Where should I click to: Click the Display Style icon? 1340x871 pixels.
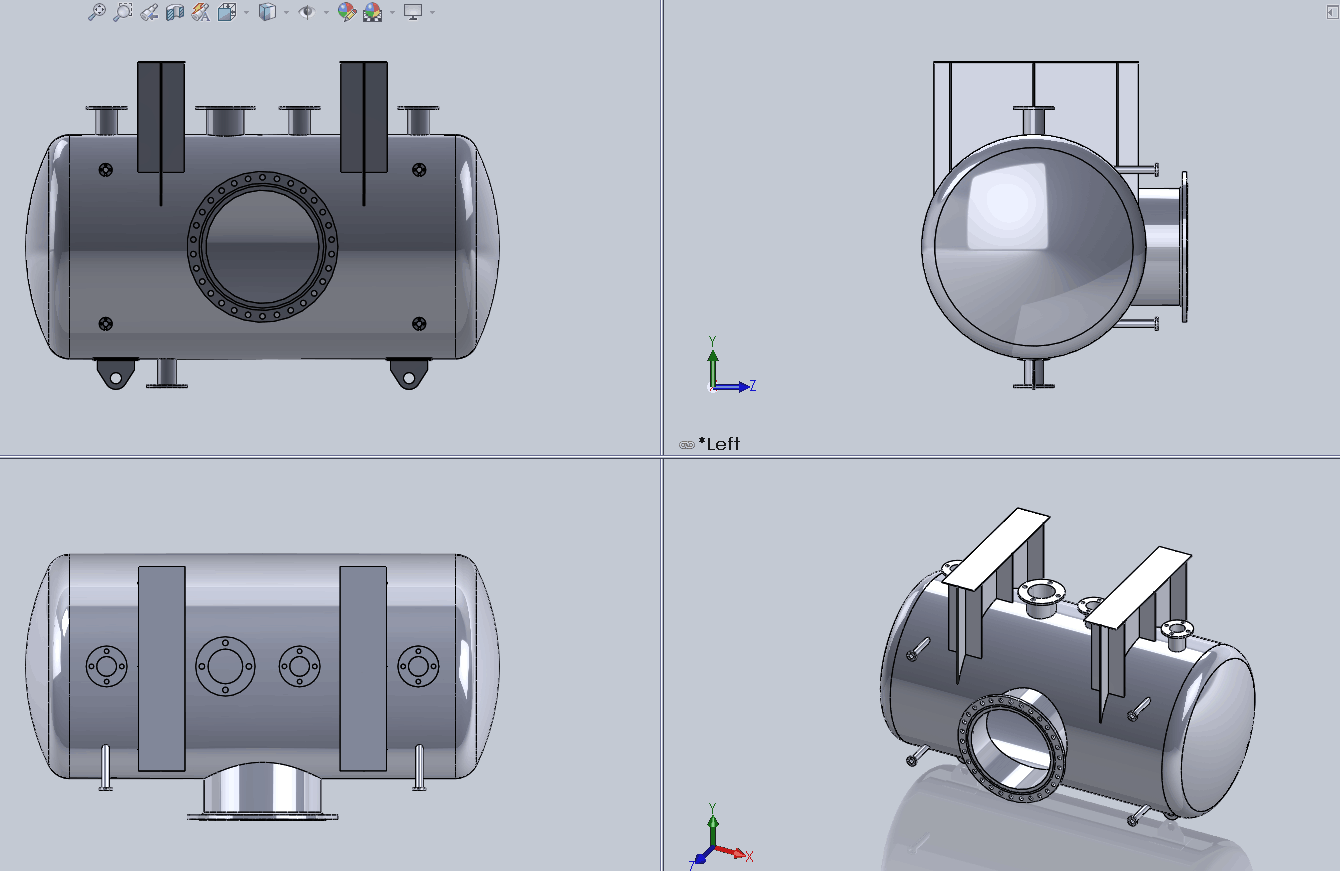[x=267, y=12]
